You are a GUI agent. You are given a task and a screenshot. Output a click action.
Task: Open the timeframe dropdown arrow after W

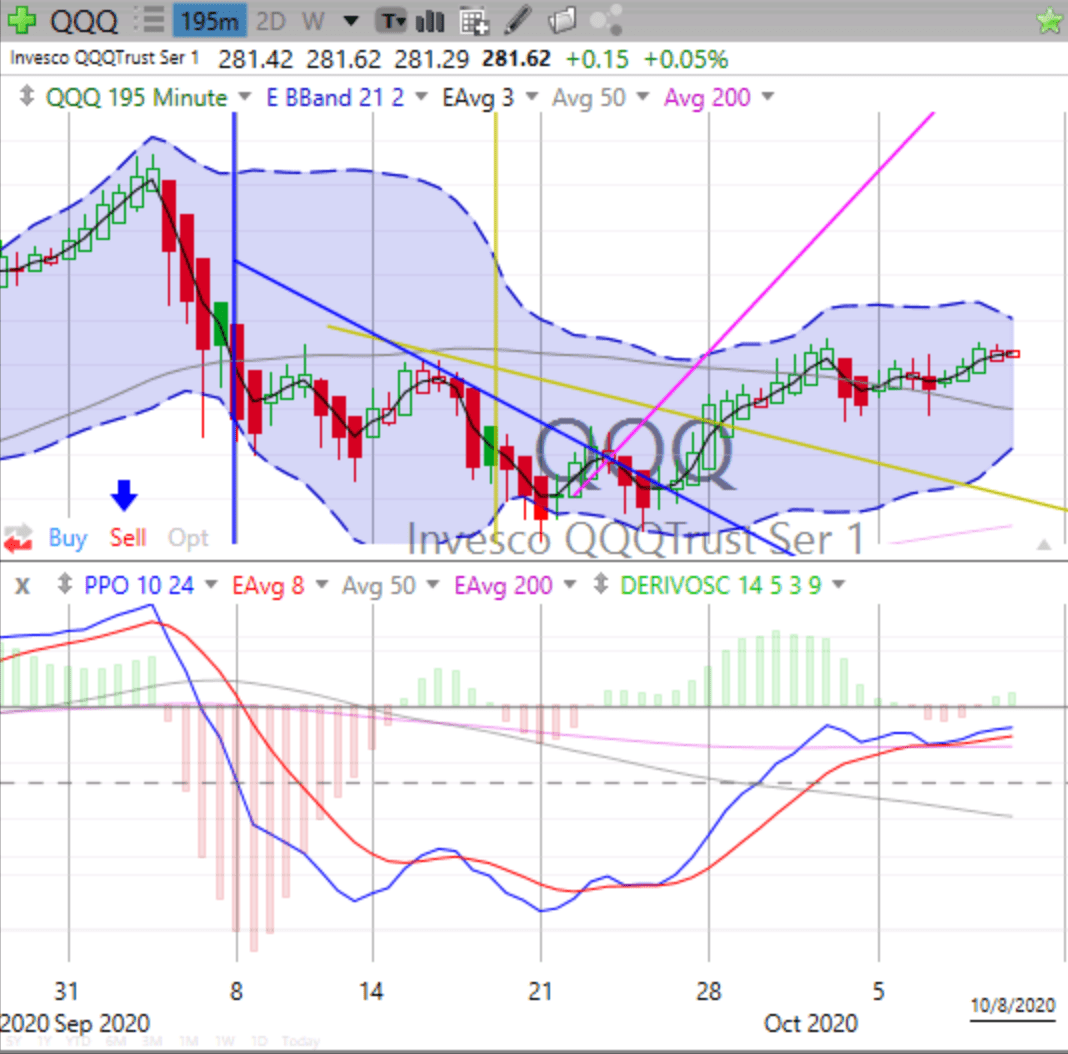click(351, 21)
